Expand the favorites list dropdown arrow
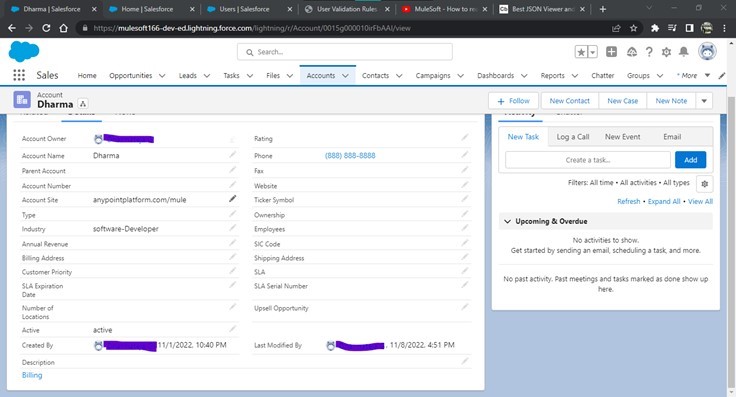The height and width of the screenshot is (397, 736). tap(592, 52)
